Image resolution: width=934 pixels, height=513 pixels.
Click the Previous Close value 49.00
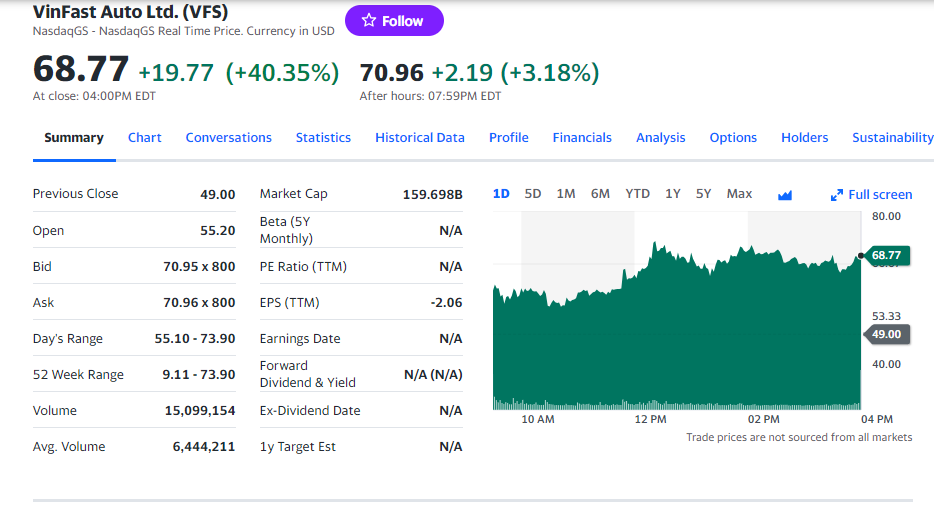(217, 194)
